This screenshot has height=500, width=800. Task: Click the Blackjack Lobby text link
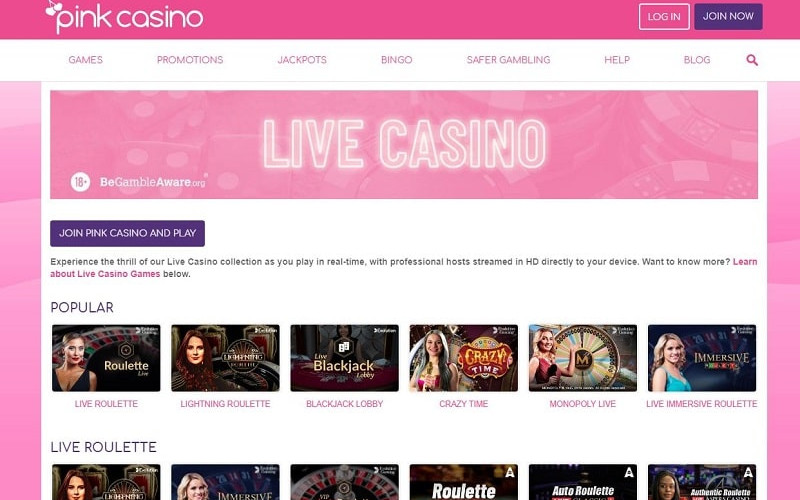tap(344, 404)
